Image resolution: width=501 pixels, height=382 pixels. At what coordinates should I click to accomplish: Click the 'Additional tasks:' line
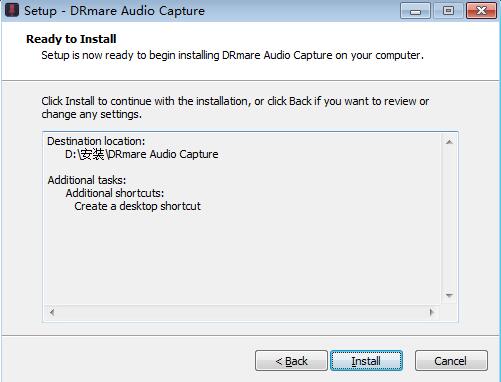pyautogui.click(x=87, y=180)
